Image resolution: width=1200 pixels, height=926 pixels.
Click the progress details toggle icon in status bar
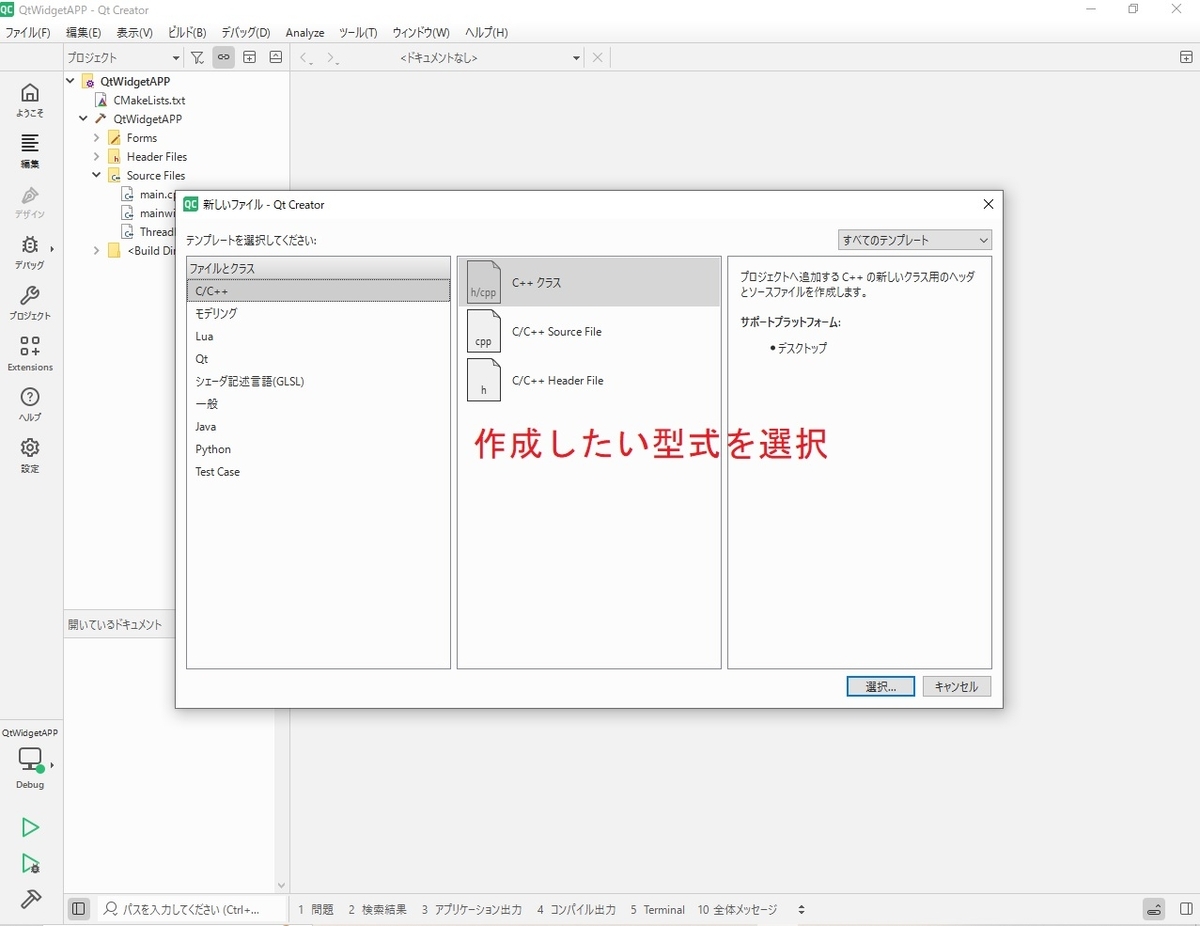(x=1154, y=909)
